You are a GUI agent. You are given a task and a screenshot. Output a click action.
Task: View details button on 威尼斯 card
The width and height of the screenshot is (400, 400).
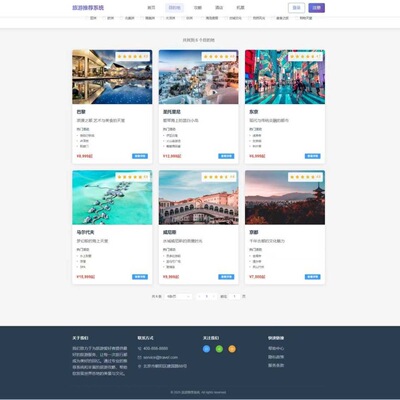pyautogui.click(x=226, y=277)
